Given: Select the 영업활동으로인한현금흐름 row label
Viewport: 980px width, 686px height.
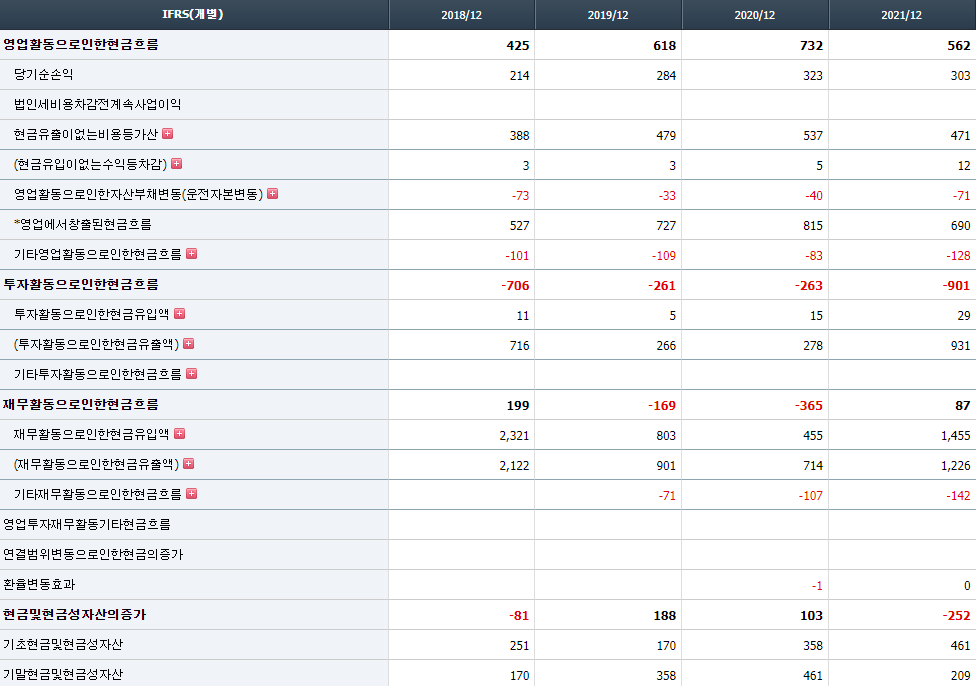Looking at the screenshot, I should click(x=81, y=44).
